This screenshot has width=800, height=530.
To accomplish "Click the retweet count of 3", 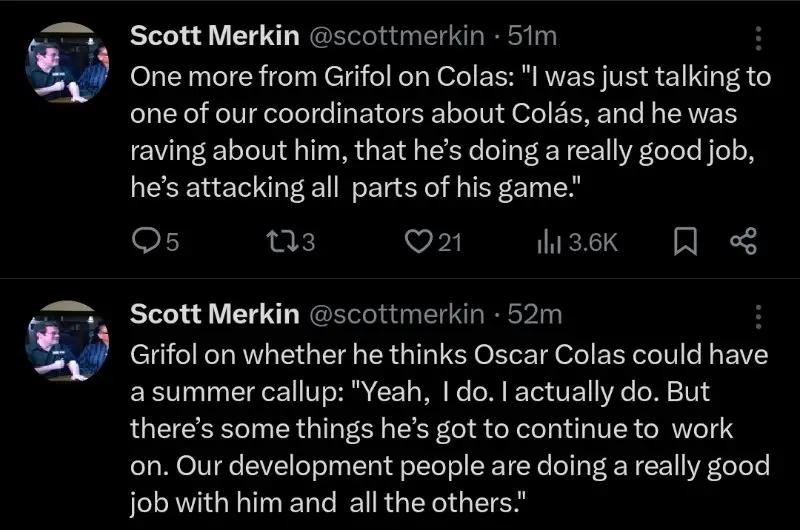I will click(x=308, y=241).
